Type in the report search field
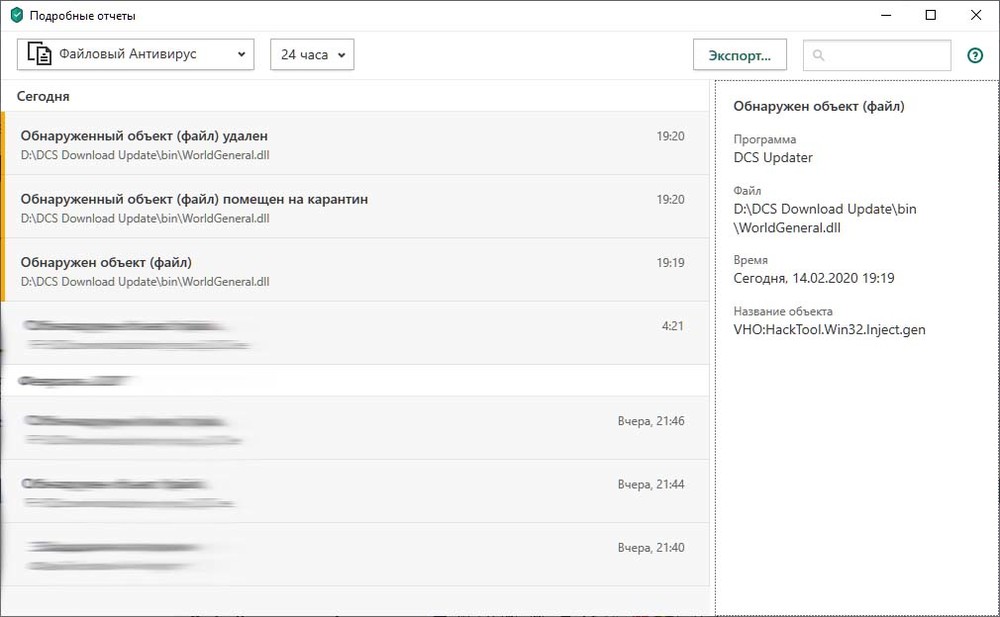 click(886, 56)
